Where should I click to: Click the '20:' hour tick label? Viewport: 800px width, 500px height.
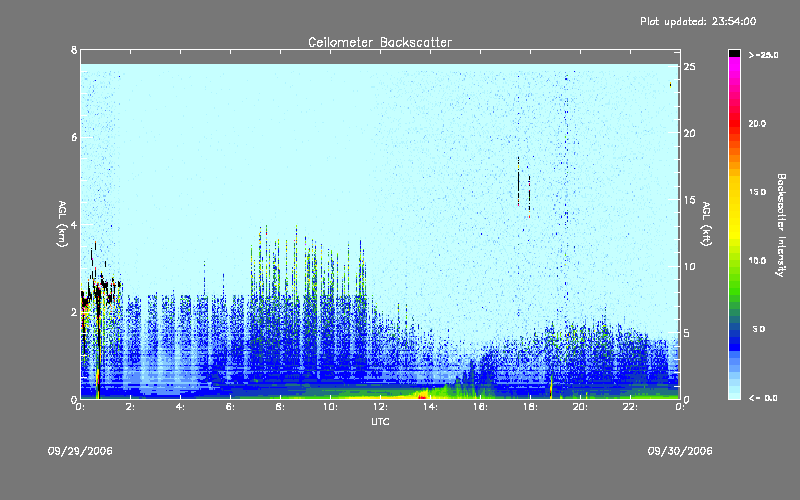pyautogui.click(x=581, y=407)
